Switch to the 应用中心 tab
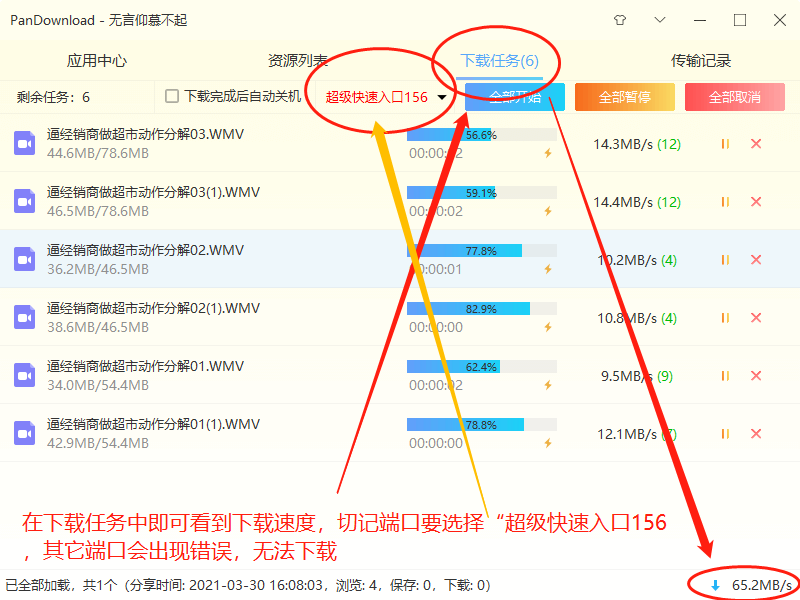Viewport: 800px width, 600px height. 97,60
